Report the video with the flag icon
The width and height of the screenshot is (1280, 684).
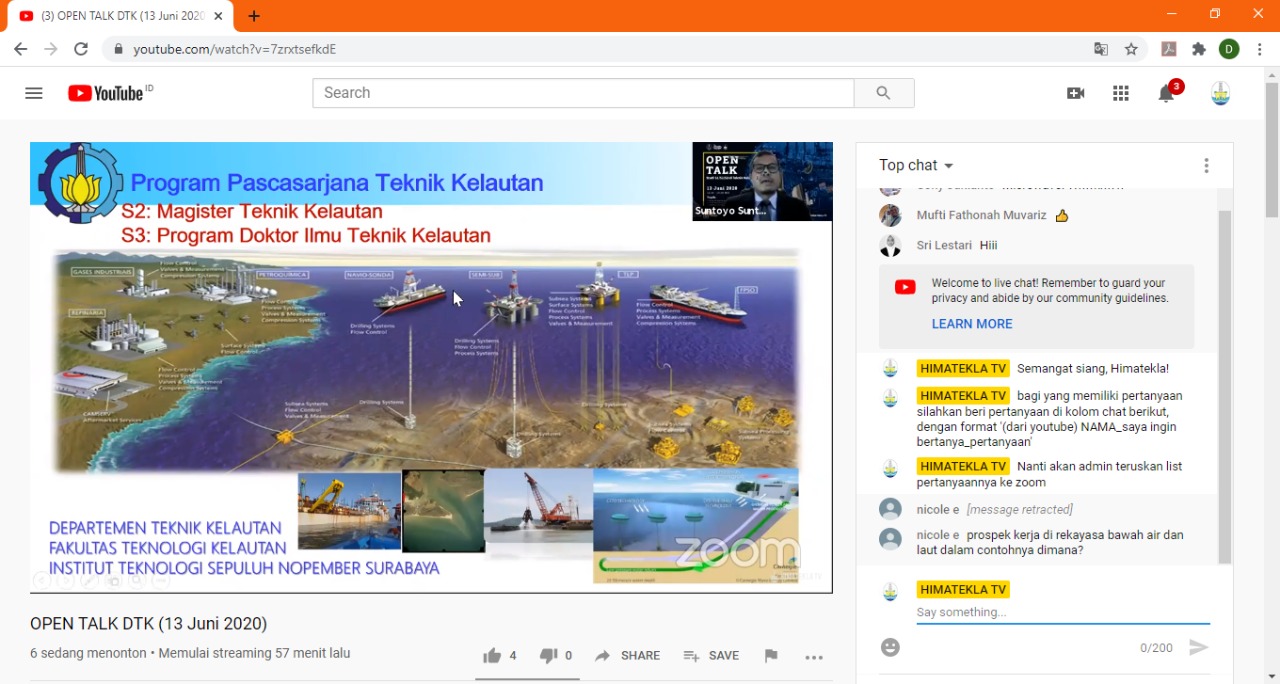coord(771,656)
